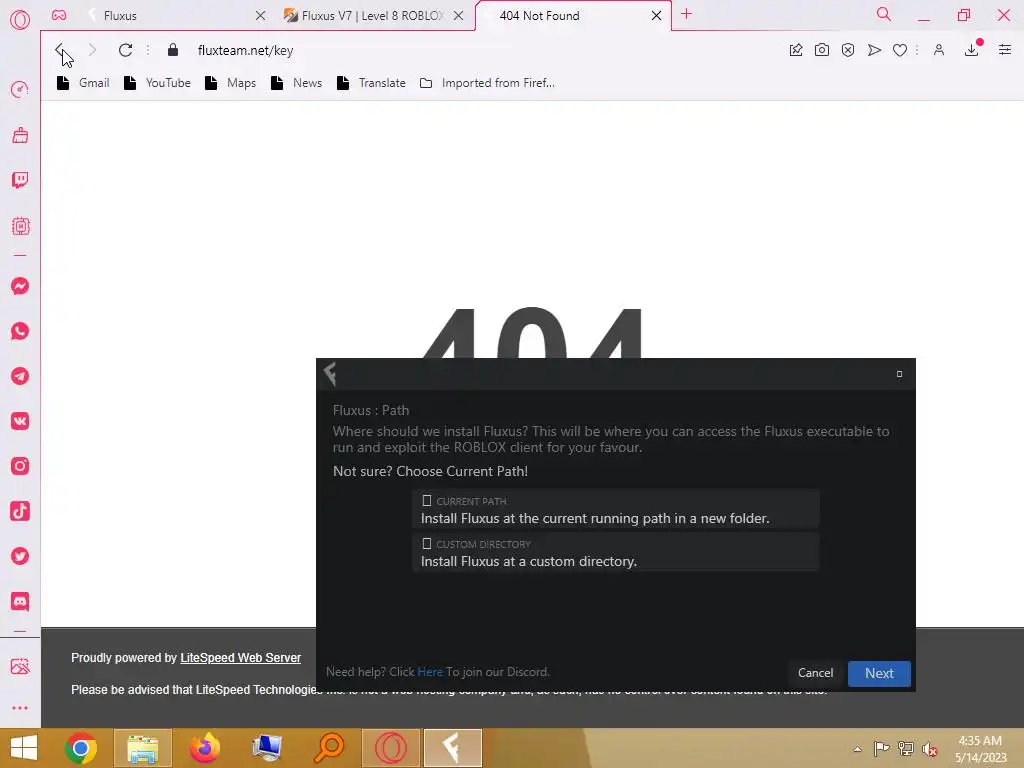Open YouTube bookmark
The height and width of the screenshot is (768, 1024).
tap(157, 83)
